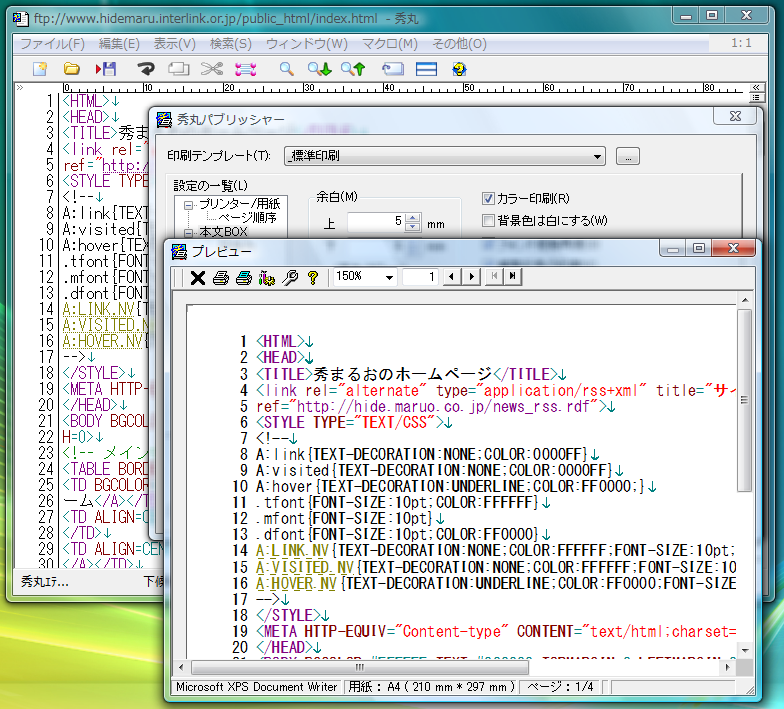Open a file with the folder icon

(72, 69)
